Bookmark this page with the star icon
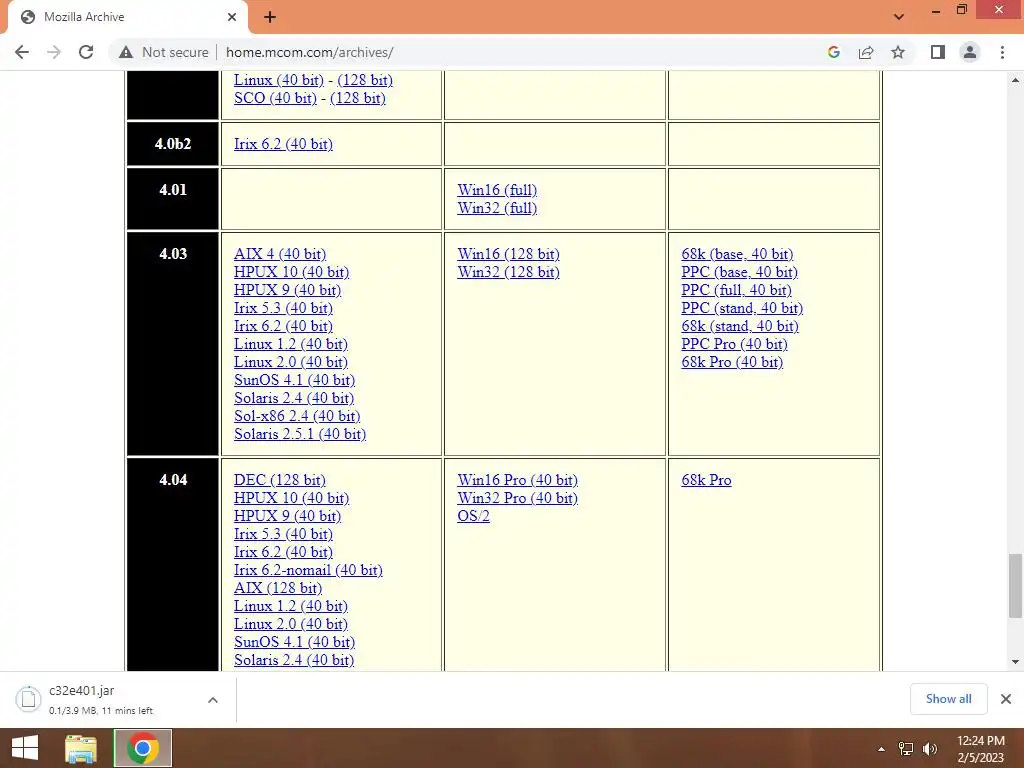Image resolution: width=1024 pixels, height=768 pixels. (898, 52)
